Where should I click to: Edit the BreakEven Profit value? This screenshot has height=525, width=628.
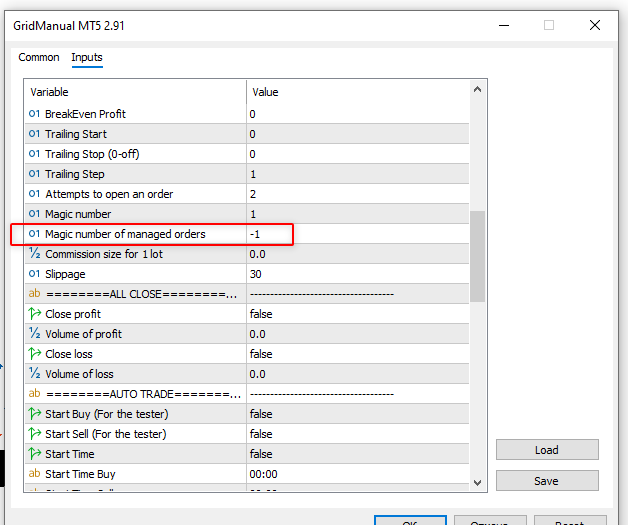coord(358,114)
